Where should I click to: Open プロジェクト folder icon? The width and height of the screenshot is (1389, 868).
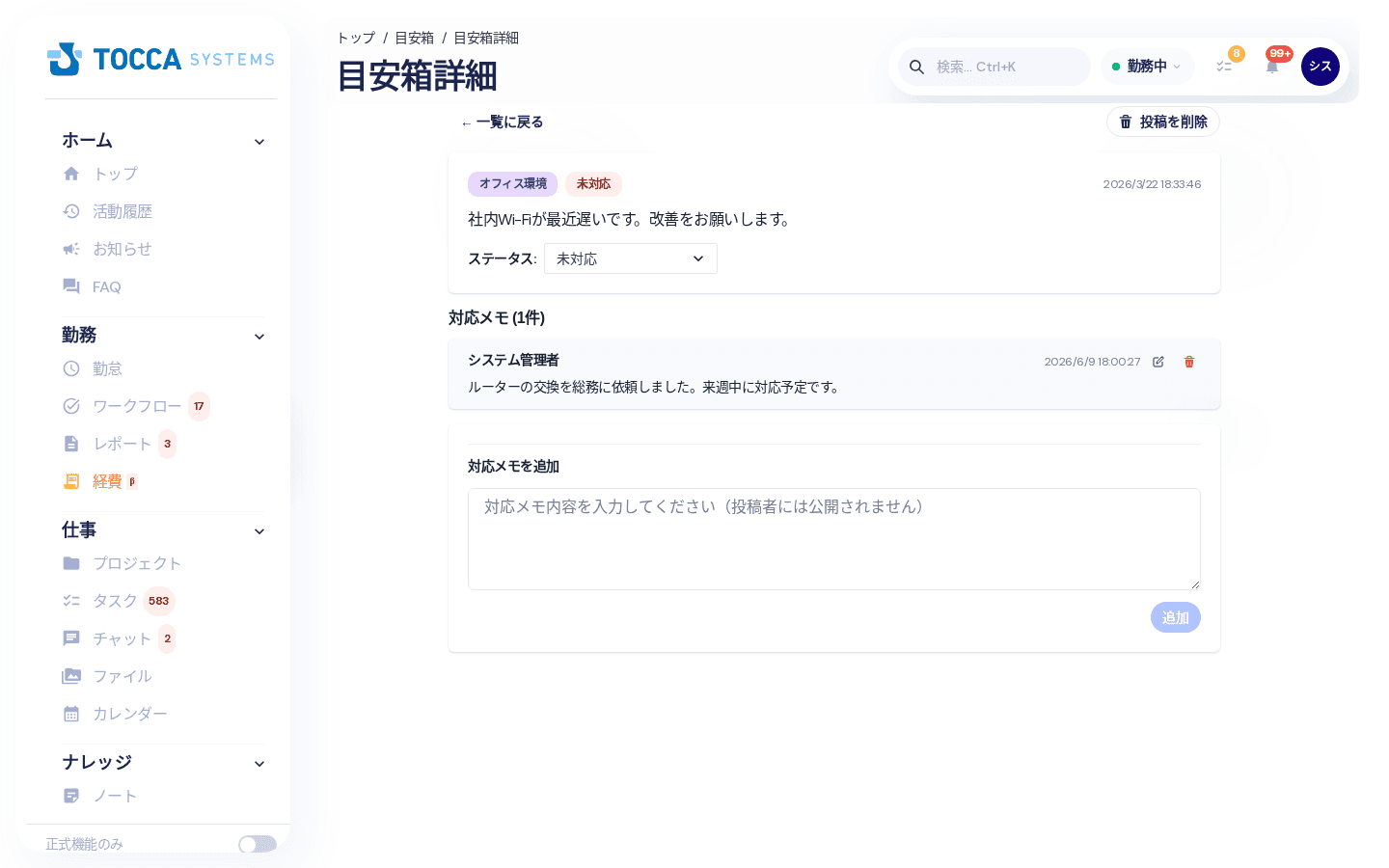click(x=71, y=563)
